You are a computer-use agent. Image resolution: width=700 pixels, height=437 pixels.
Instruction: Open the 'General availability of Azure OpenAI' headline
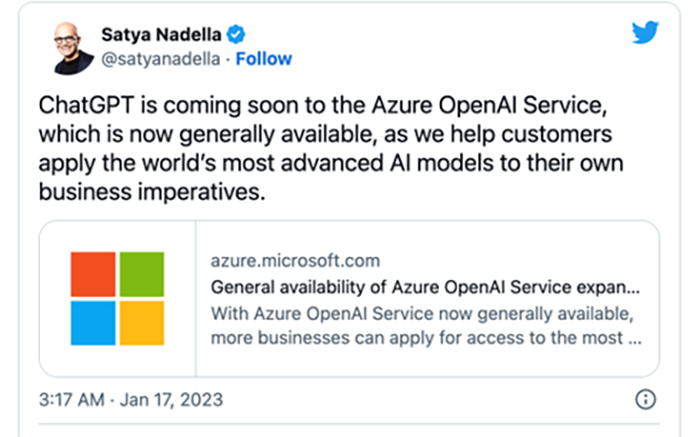[425, 288]
